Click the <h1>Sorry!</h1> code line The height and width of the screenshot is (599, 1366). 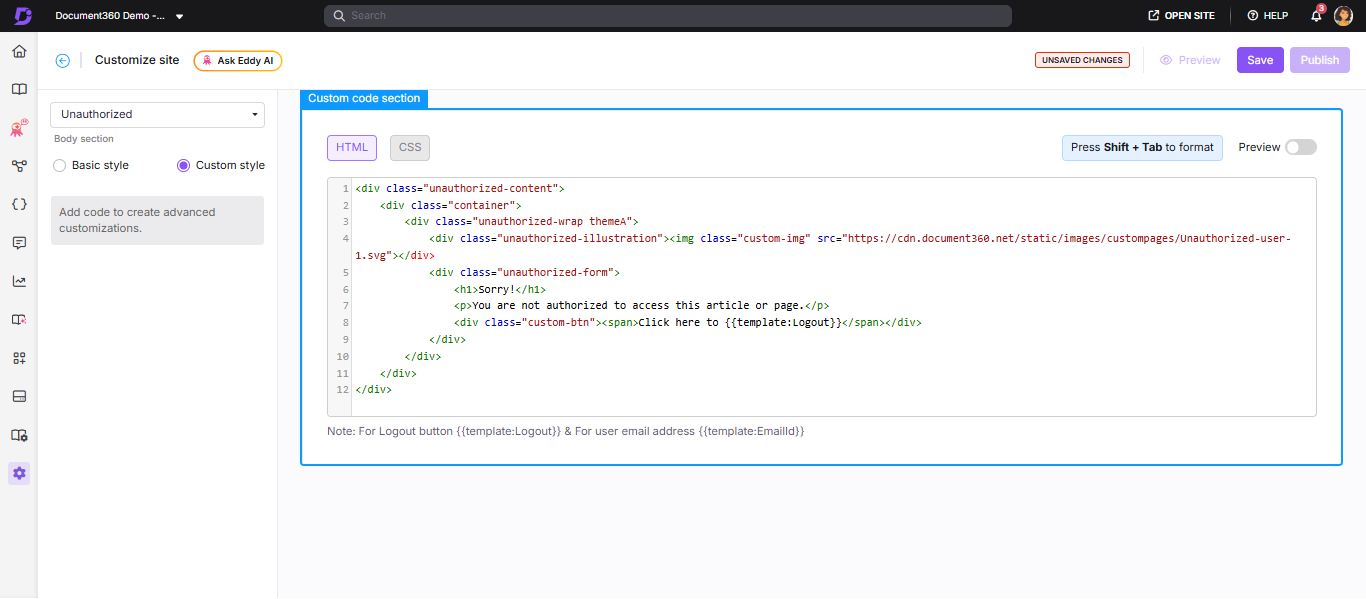500,289
